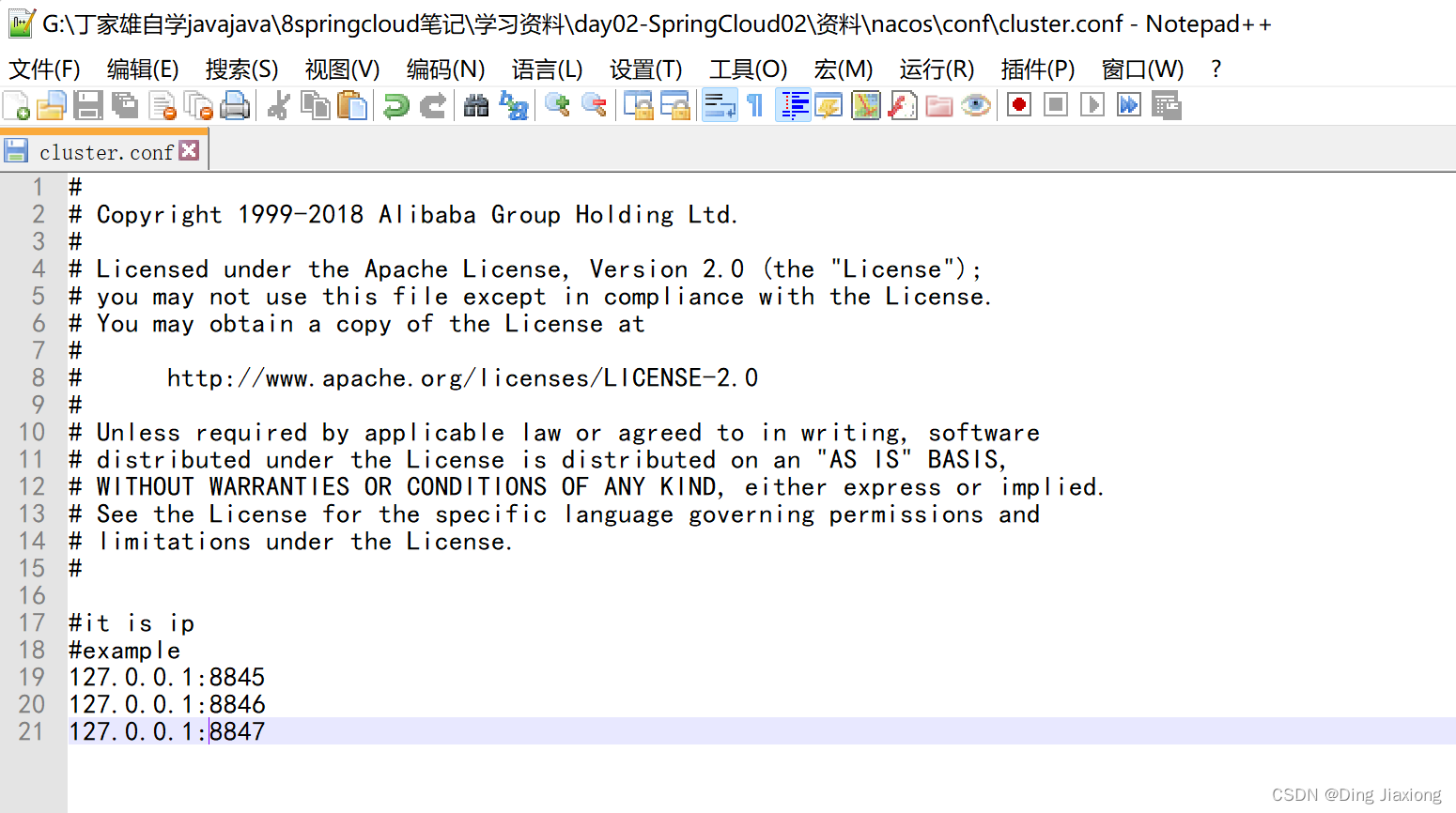Show the Document Map panel
1456x813 pixels.
pos(865,105)
